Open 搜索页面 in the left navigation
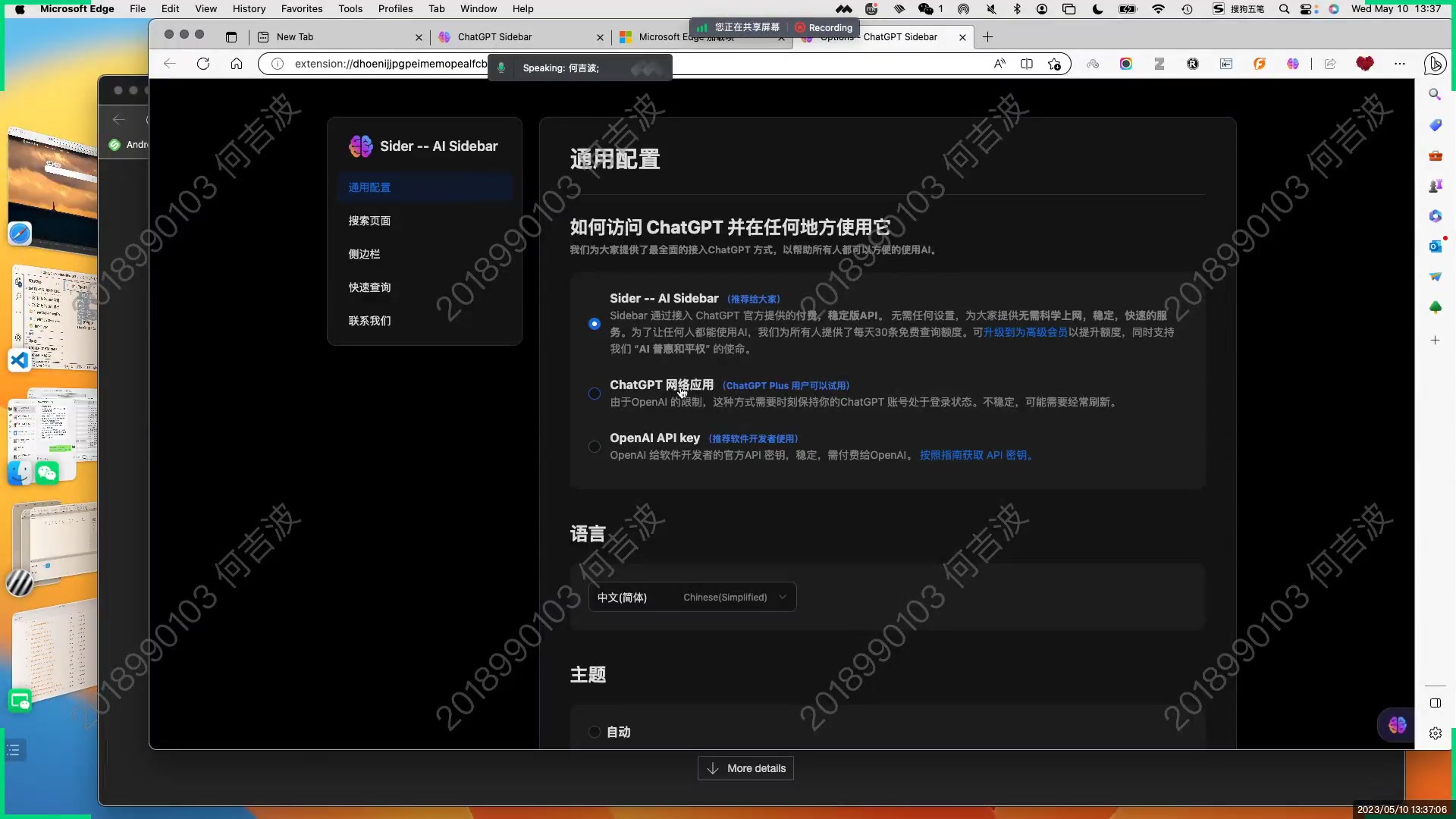The width and height of the screenshot is (1456, 819). (369, 221)
